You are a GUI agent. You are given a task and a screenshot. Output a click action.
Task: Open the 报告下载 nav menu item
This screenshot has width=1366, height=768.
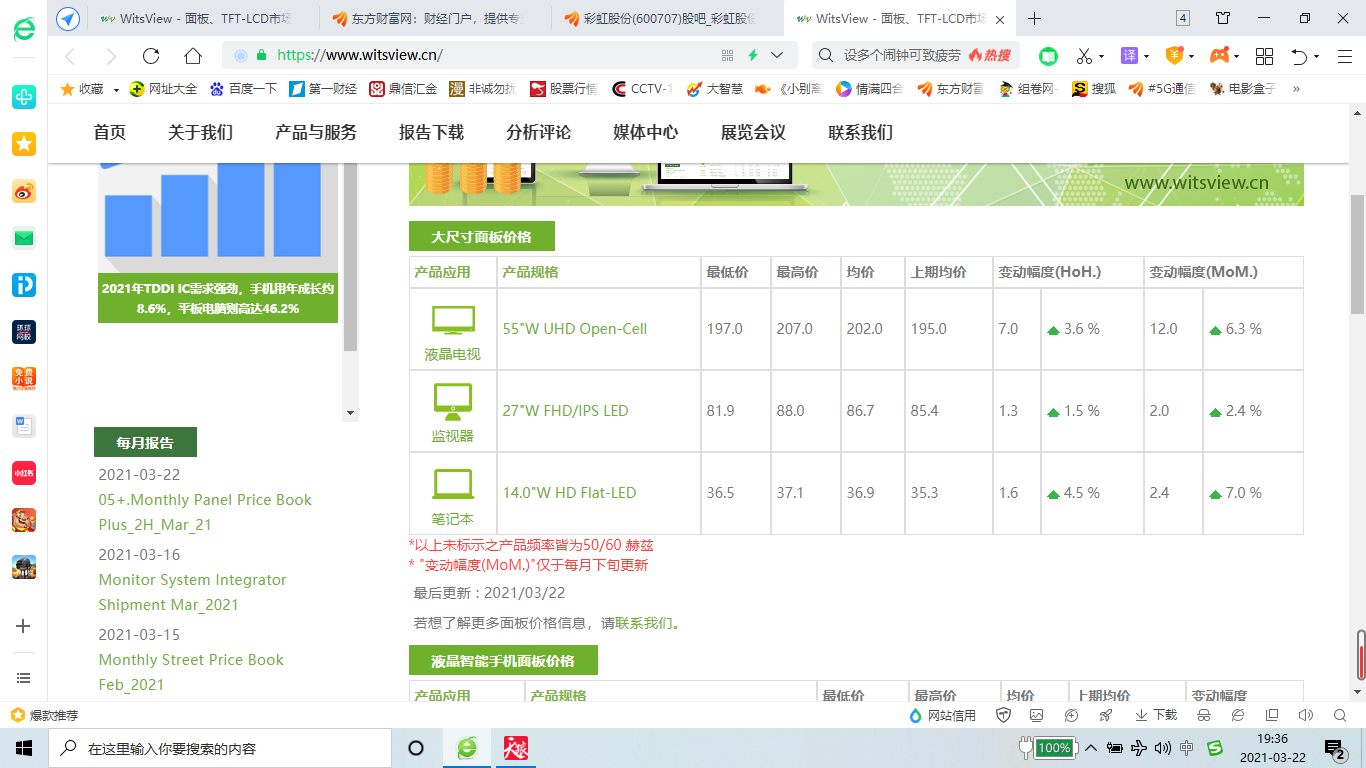pyautogui.click(x=431, y=132)
